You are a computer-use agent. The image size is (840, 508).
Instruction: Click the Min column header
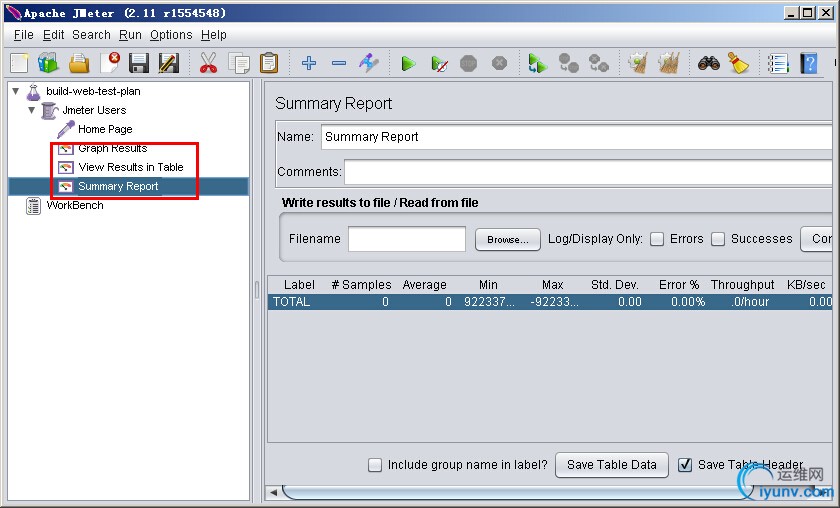click(488, 285)
